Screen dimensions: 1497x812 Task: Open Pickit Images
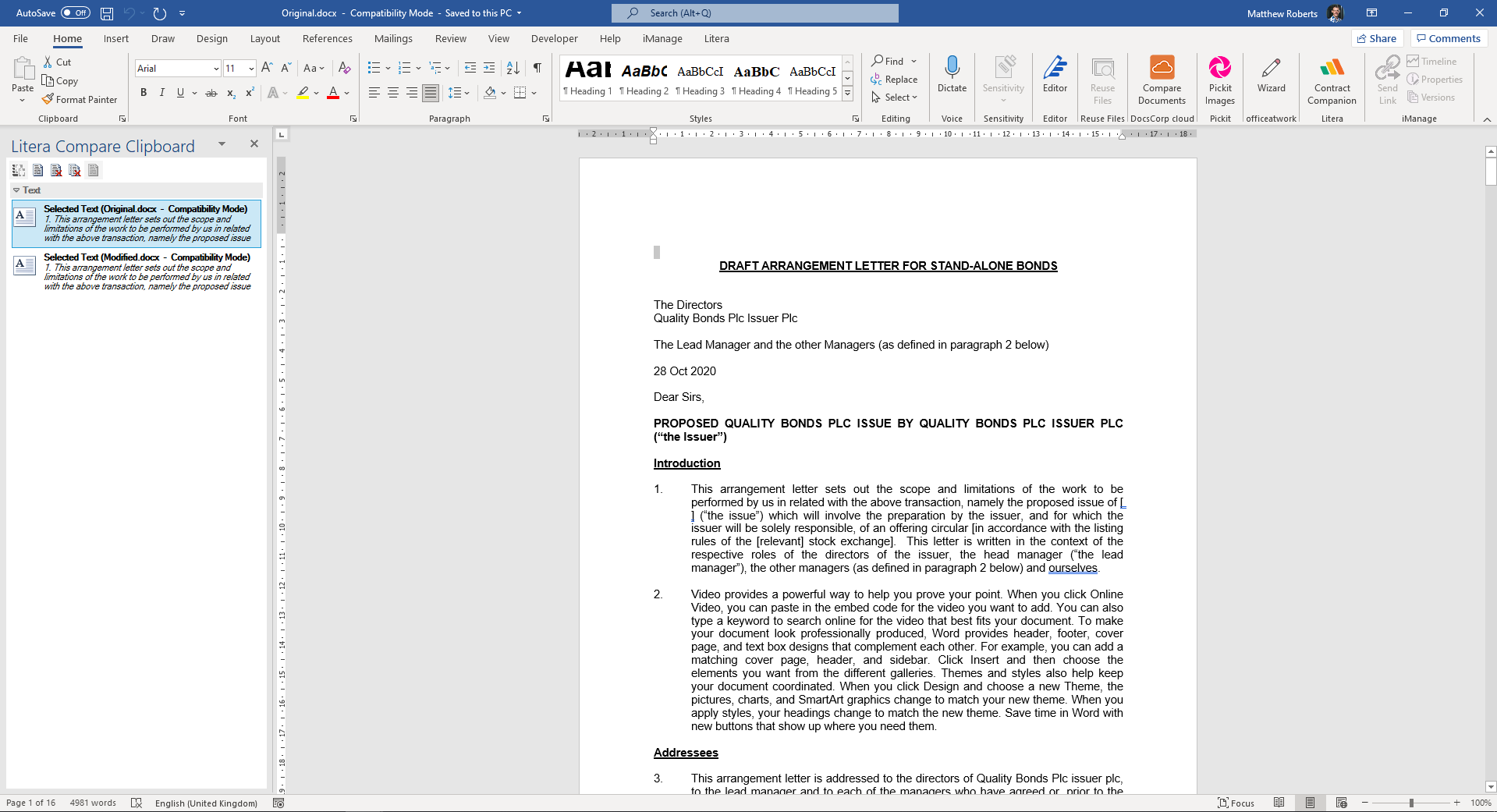pyautogui.click(x=1220, y=80)
